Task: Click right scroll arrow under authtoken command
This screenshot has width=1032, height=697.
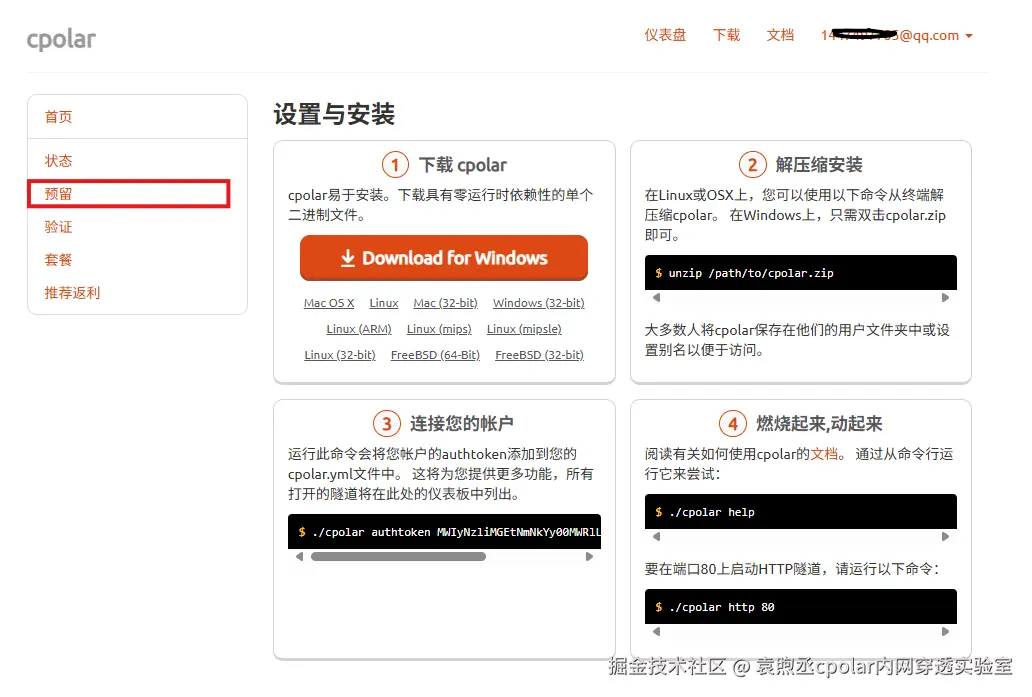Action: (589, 557)
